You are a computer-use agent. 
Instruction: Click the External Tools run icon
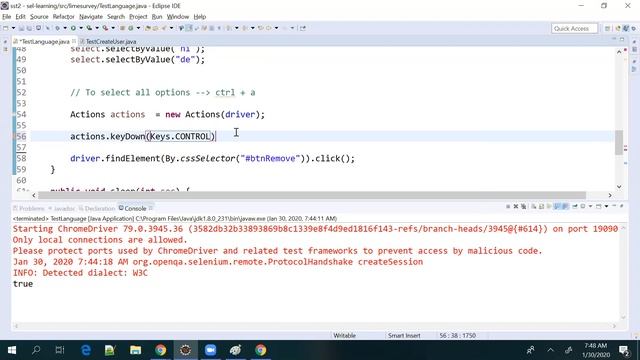[105, 28]
